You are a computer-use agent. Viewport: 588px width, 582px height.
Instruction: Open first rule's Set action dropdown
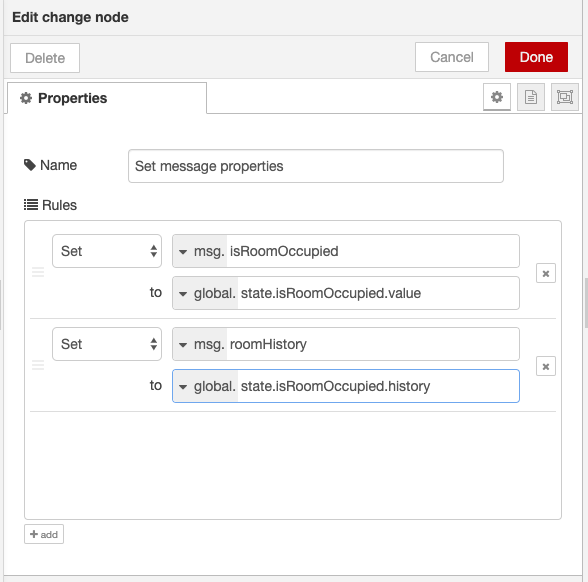point(107,251)
